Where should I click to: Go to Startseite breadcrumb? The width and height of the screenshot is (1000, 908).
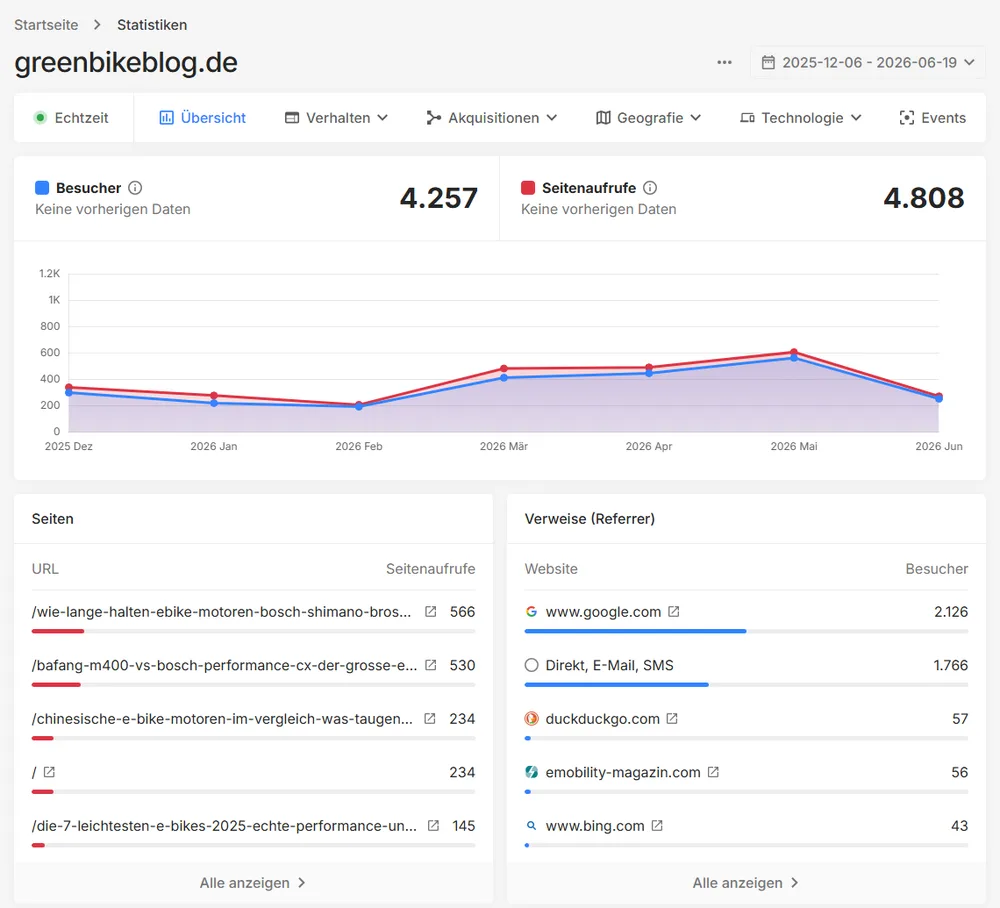tap(46, 25)
